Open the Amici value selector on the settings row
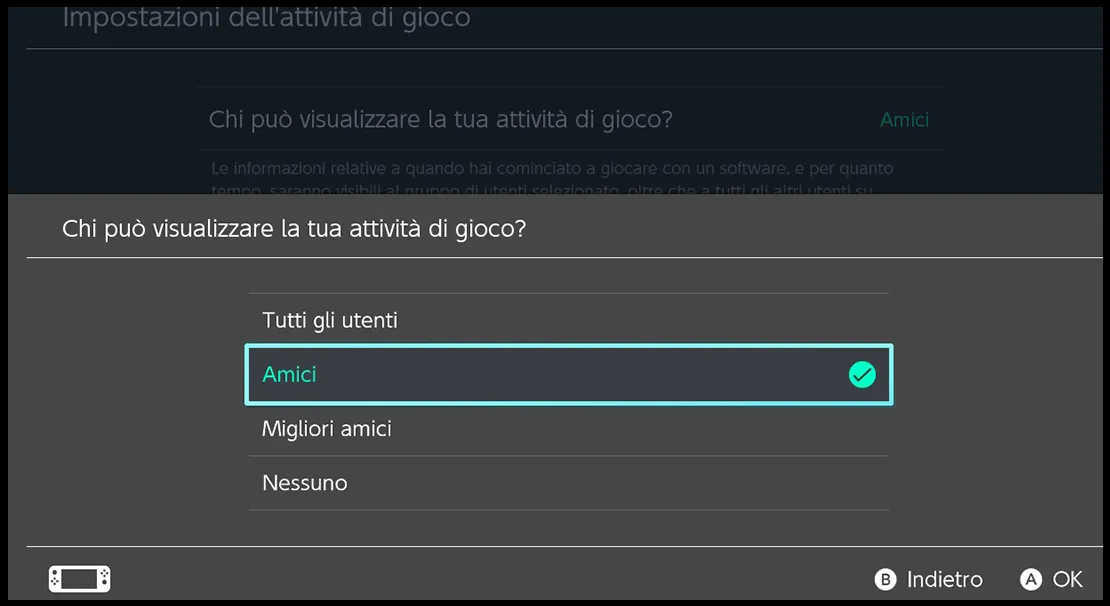 (x=904, y=119)
